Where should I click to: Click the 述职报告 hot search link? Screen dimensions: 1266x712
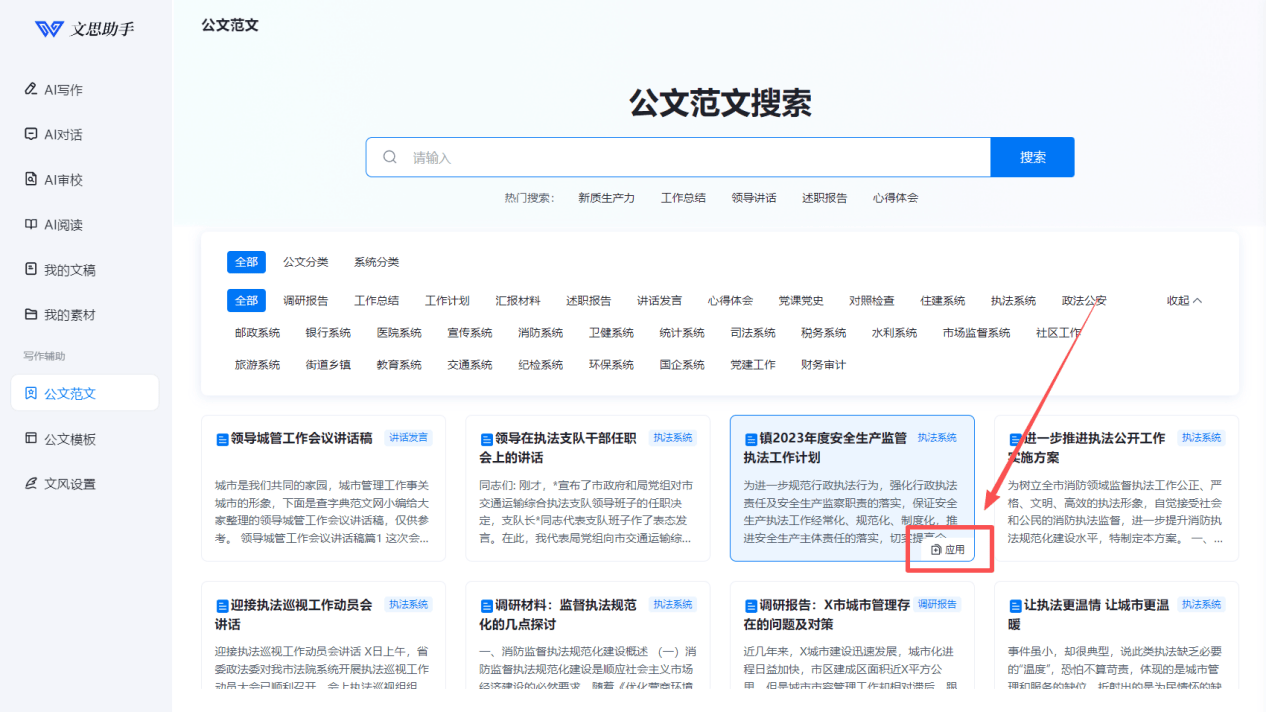point(824,198)
